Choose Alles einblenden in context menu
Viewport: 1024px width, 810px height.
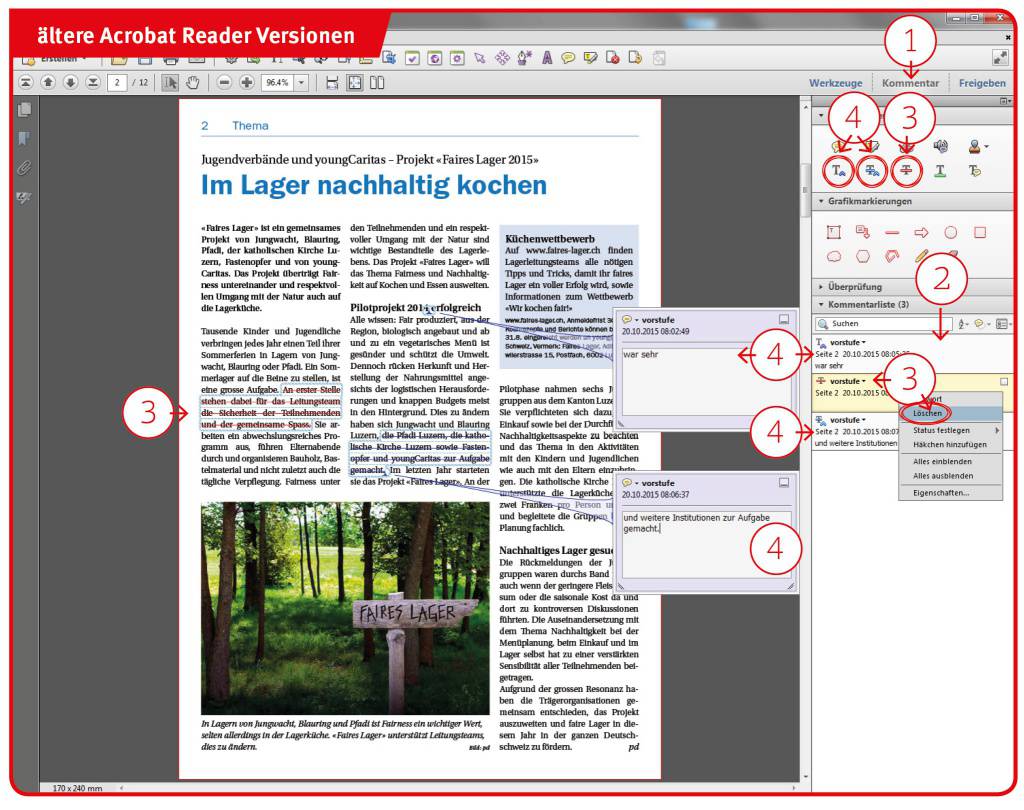click(950, 462)
